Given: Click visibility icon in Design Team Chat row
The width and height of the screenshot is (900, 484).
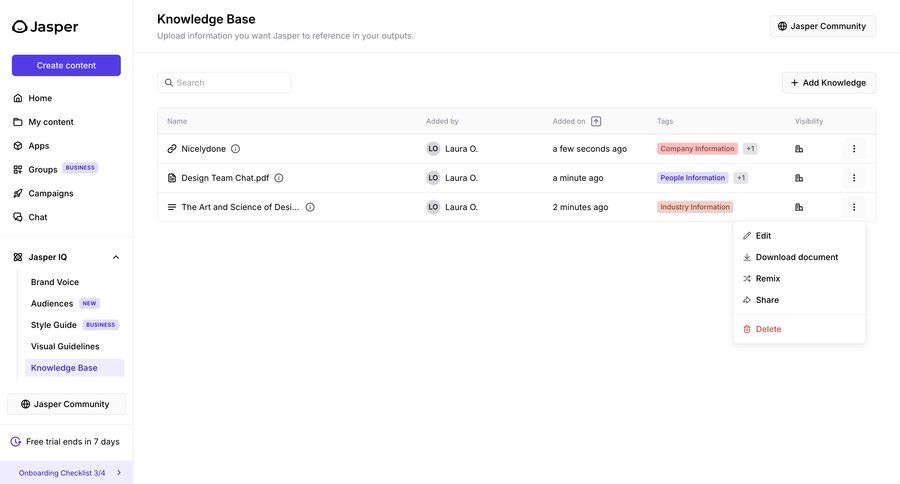Looking at the screenshot, I should [x=798, y=178].
